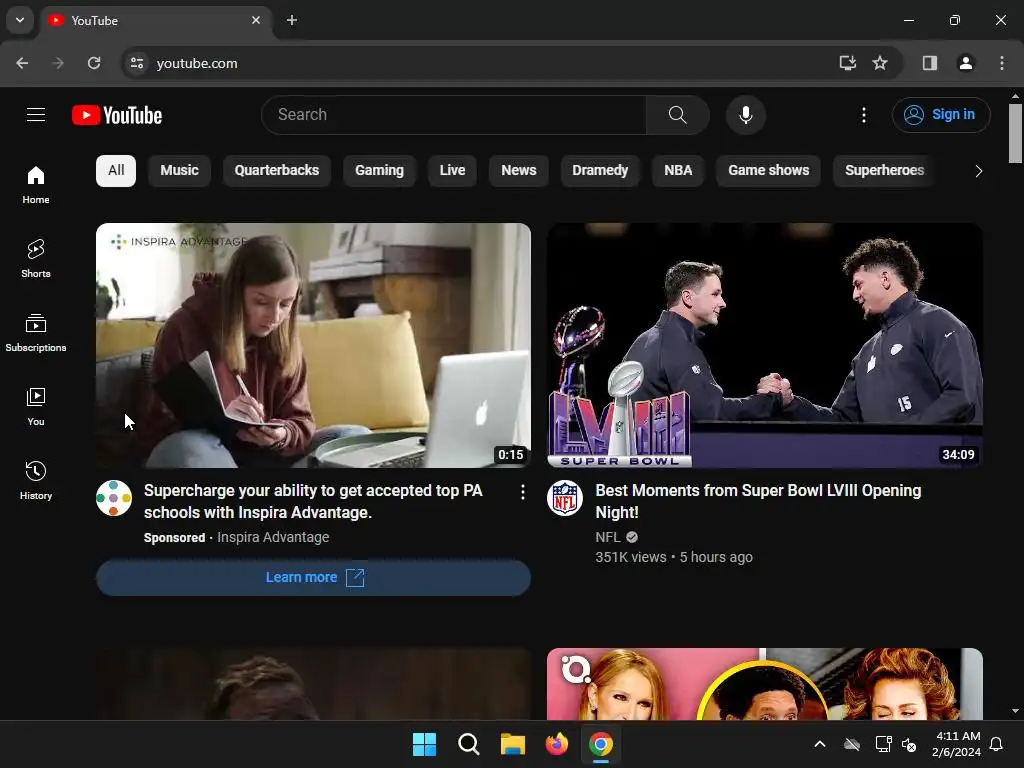Show more category chips with right arrow
This screenshot has width=1024, height=768.
pyautogui.click(x=978, y=171)
